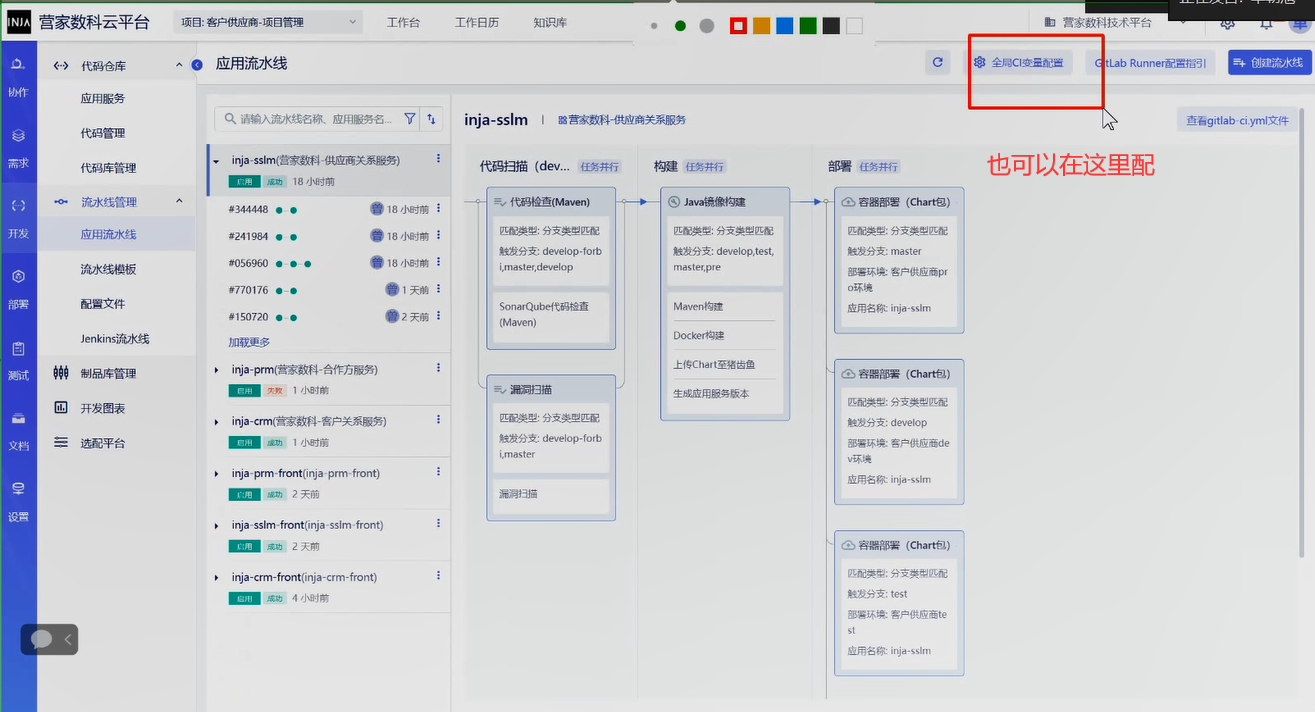Image resolution: width=1315 pixels, height=712 pixels.
Task: Open the gear settings icon in the top bar
Action: tap(1228, 23)
